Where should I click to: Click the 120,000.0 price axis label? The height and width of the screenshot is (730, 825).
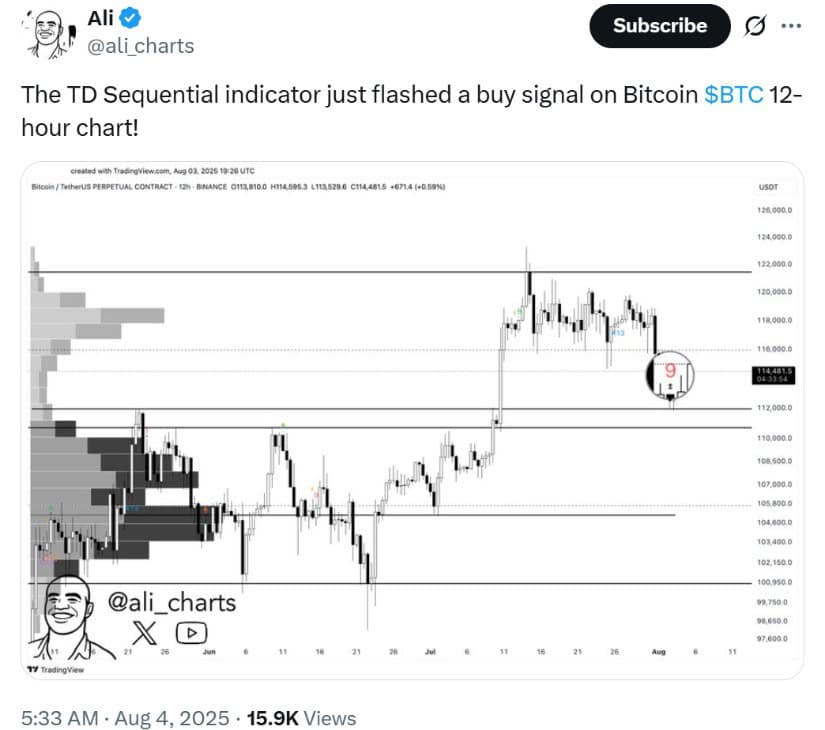(774, 292)
